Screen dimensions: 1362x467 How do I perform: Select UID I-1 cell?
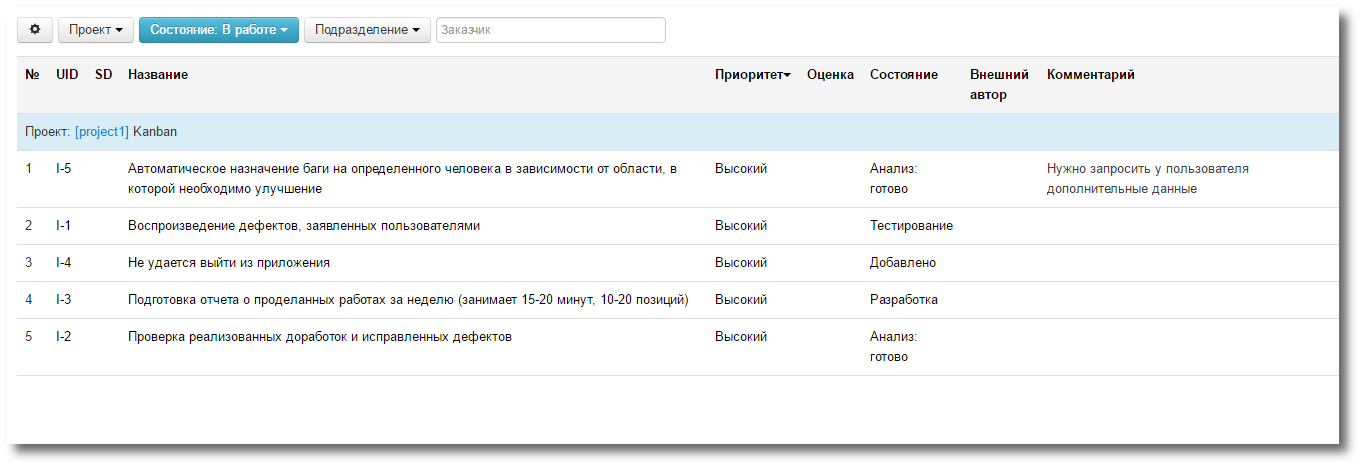pyautogui.click(x=63, y=226)
